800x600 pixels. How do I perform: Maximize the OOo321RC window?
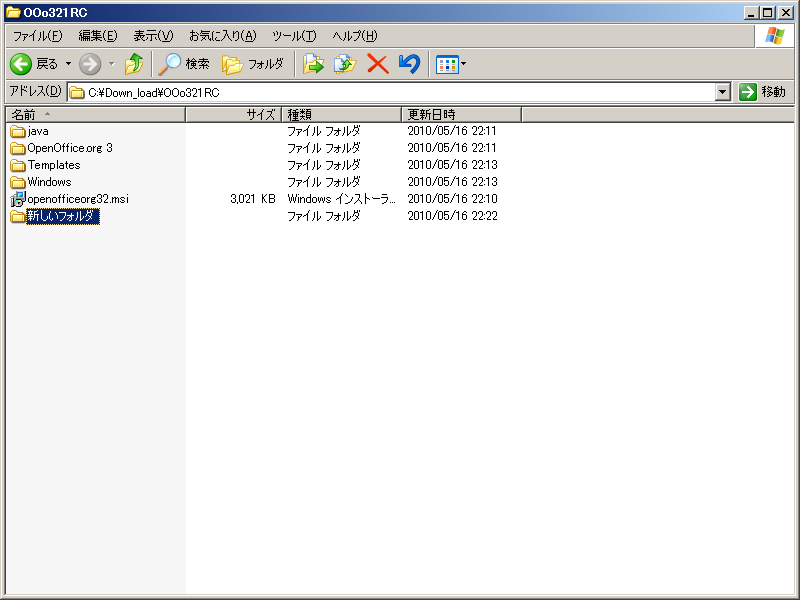click(x=768, y=13)
